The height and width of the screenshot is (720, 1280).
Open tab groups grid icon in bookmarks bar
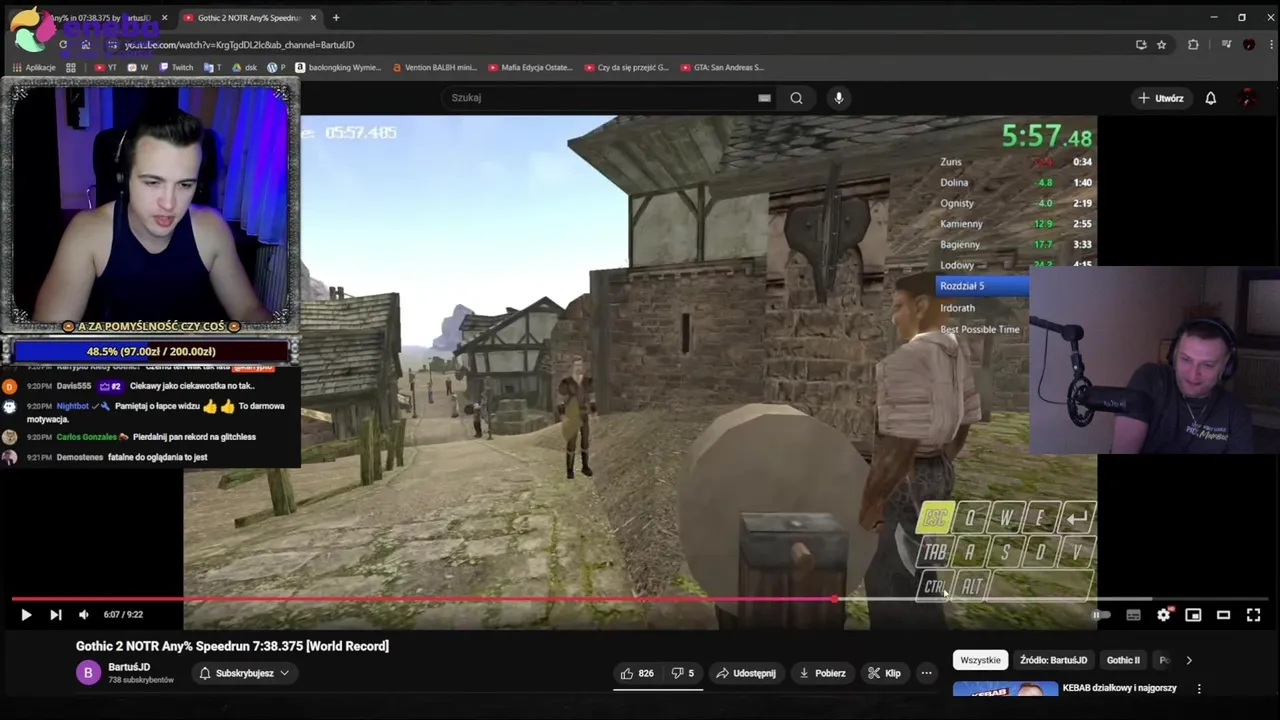pyautogui.click(x=70, y=68)
